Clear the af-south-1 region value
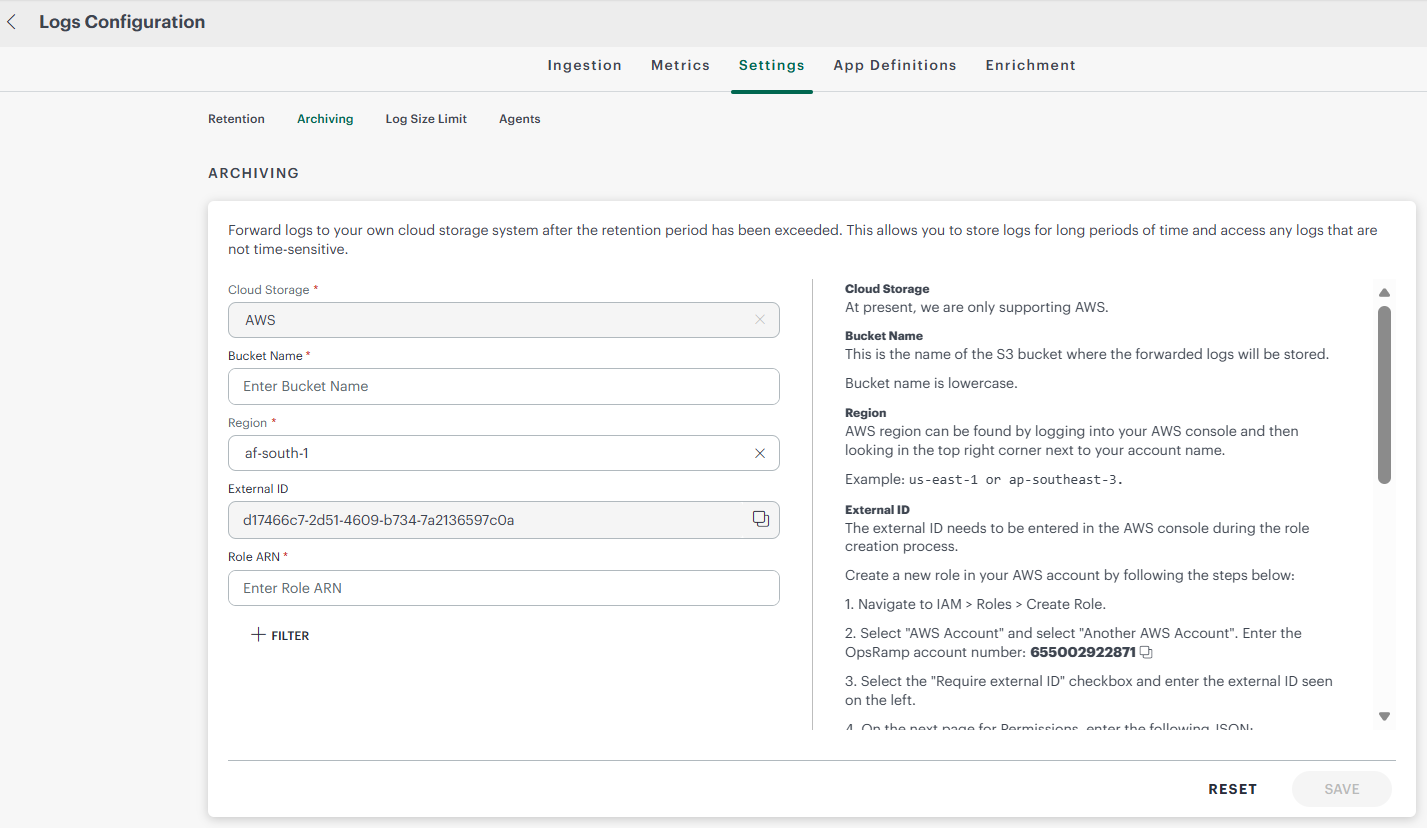 pos(759,453)
